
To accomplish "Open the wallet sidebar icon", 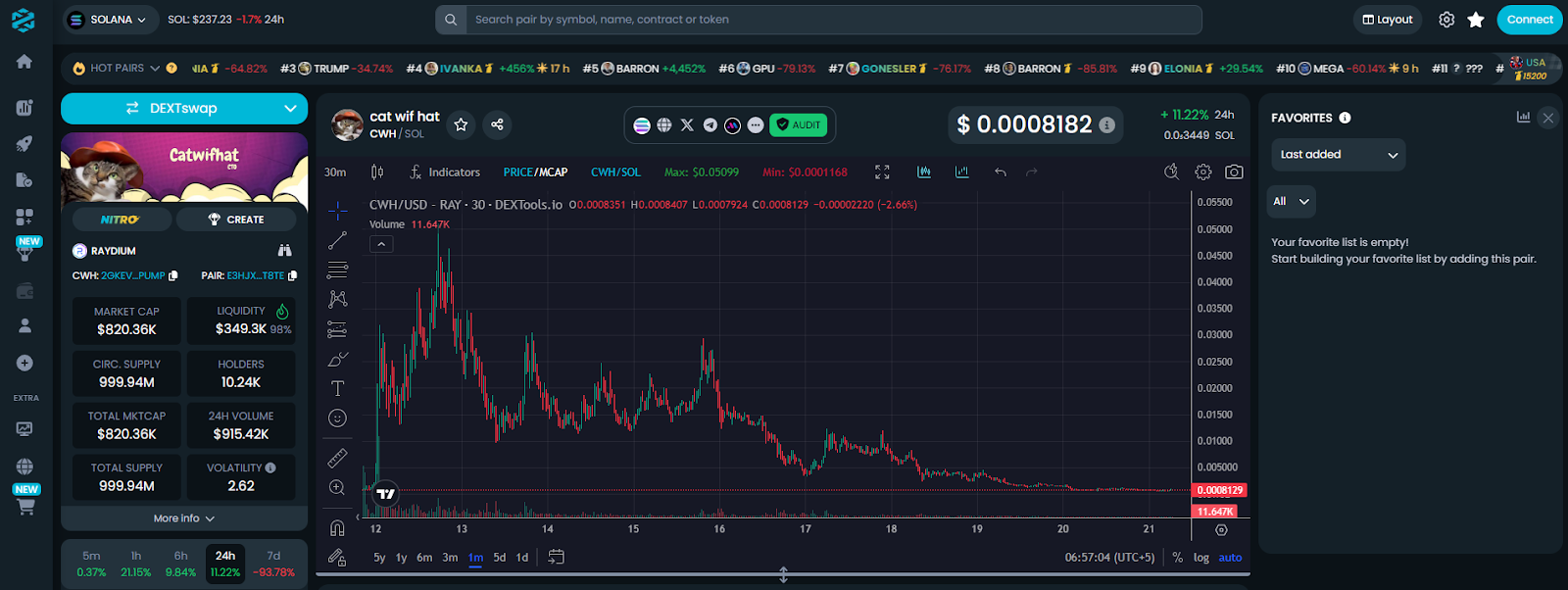I will (24, 291).
